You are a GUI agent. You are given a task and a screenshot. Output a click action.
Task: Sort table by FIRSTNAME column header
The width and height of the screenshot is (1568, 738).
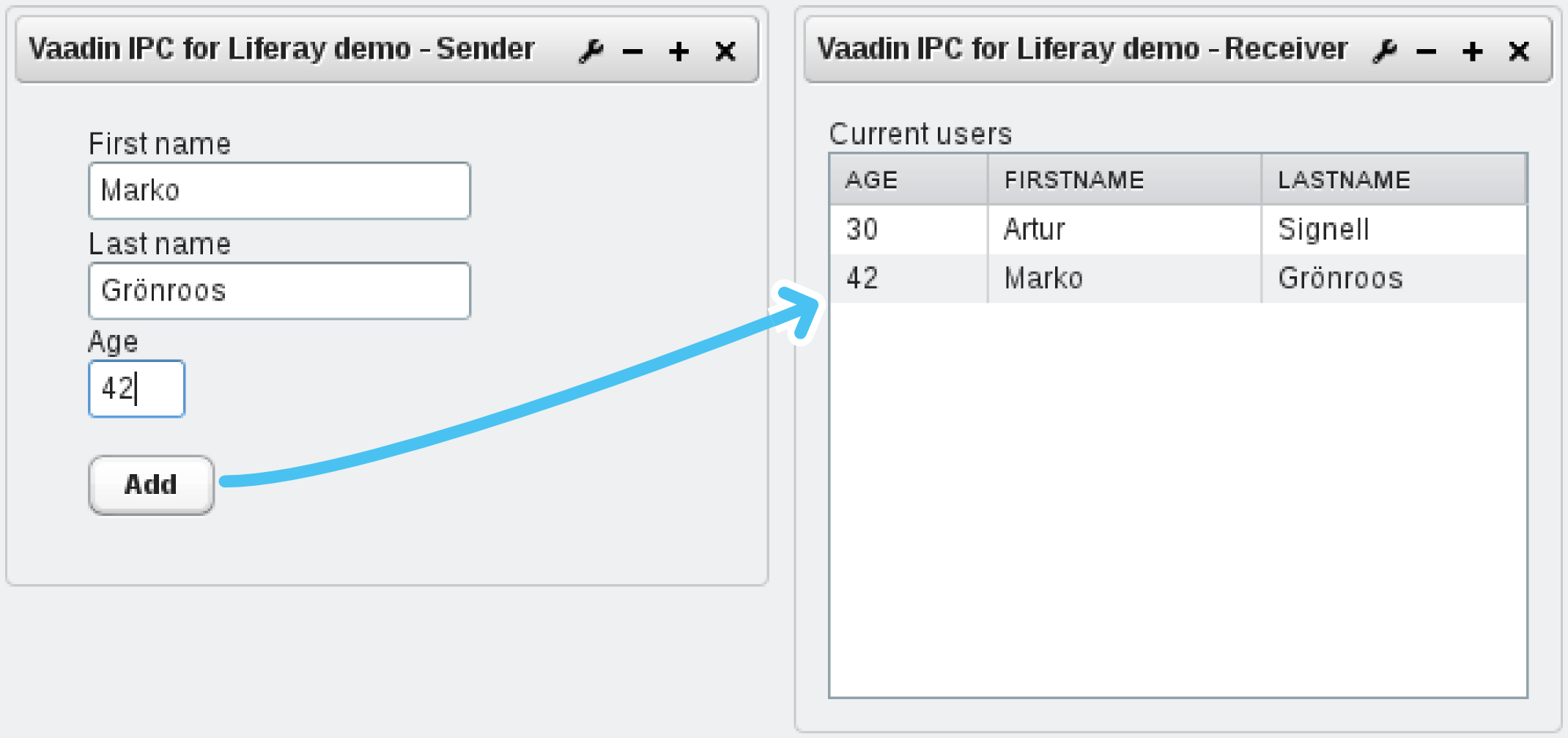coord(1124,180)
